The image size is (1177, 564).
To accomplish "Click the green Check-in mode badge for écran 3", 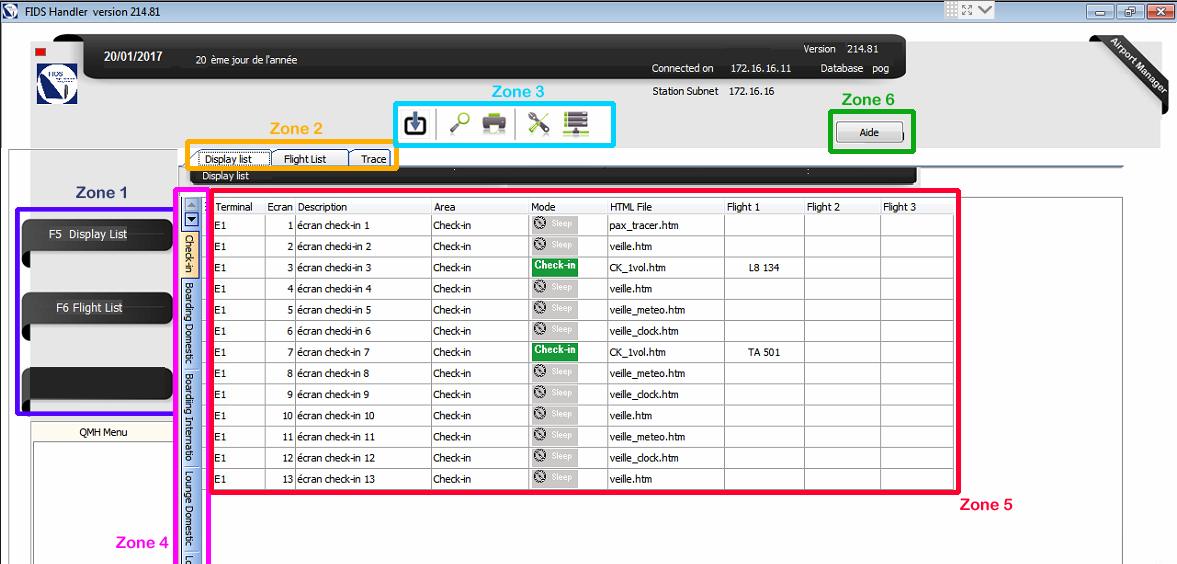I will [x=554, y=267].
